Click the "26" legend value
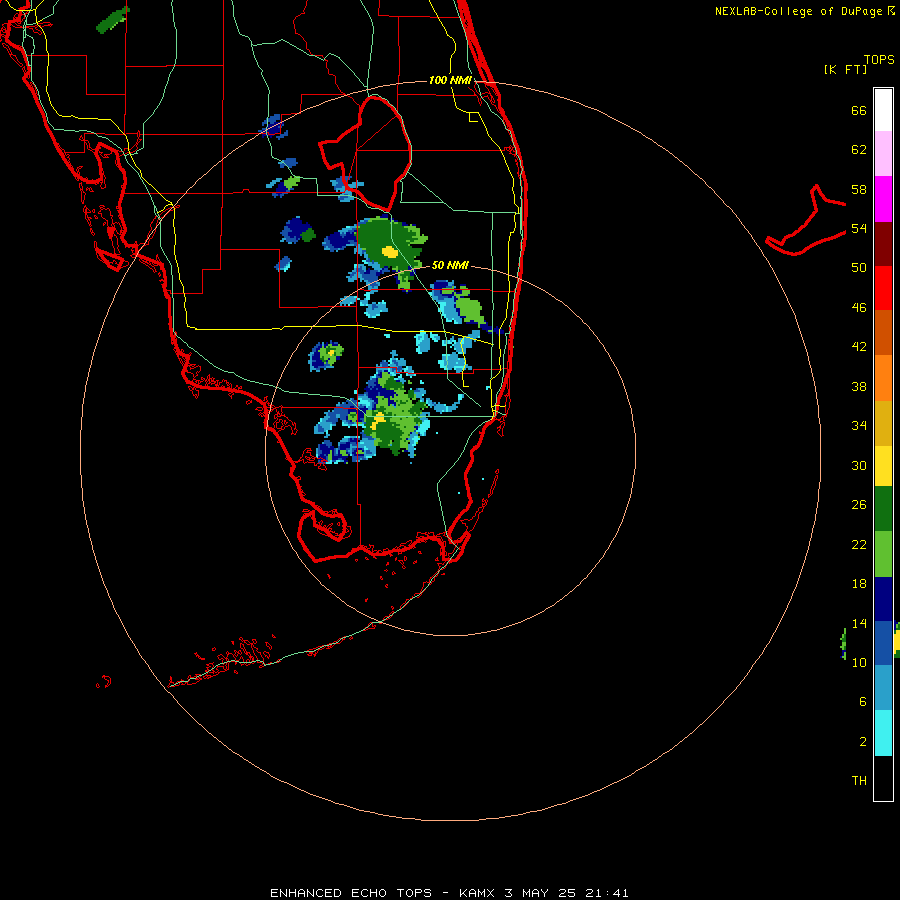This screenshot has width=900, height=900. coord(859,505)
